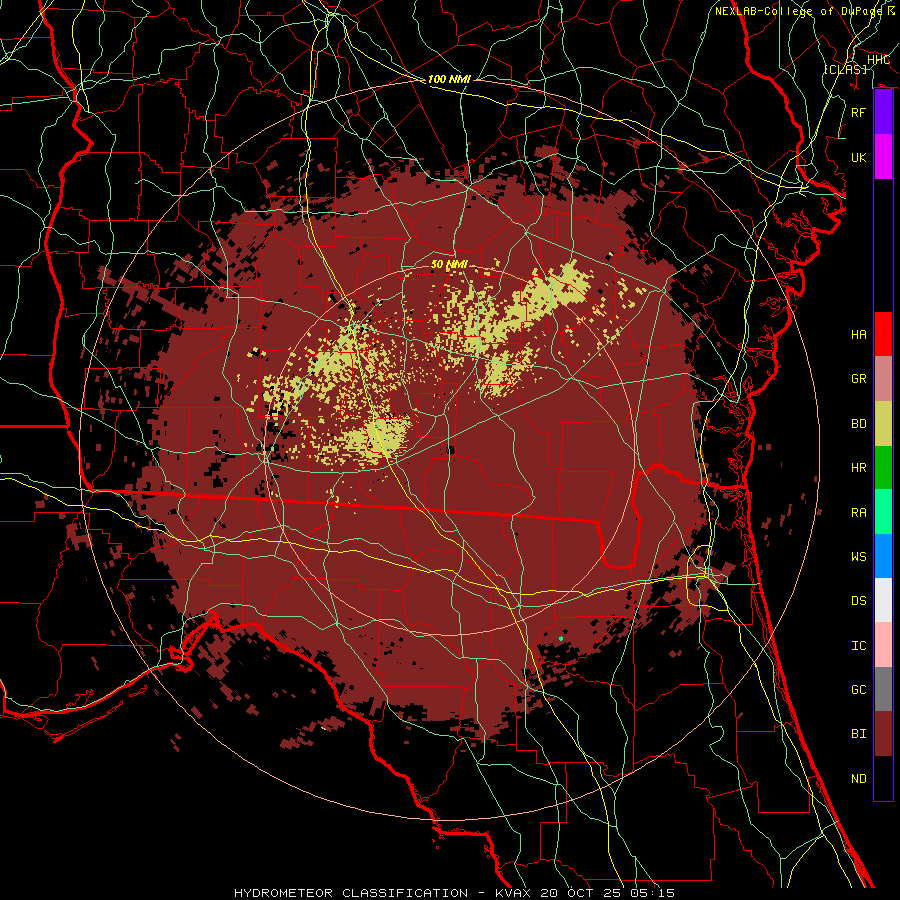
Task: Select the GR pink legend swatch
Action: [x=883, y=378]
